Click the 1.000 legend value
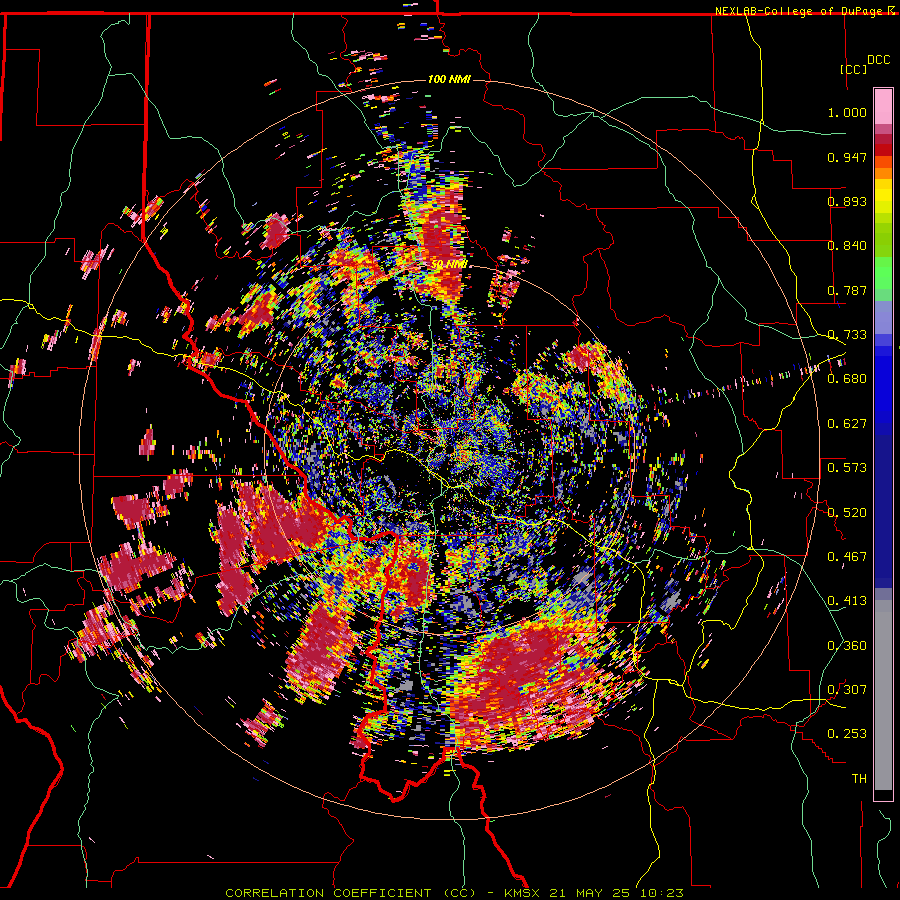 (847, 112)
